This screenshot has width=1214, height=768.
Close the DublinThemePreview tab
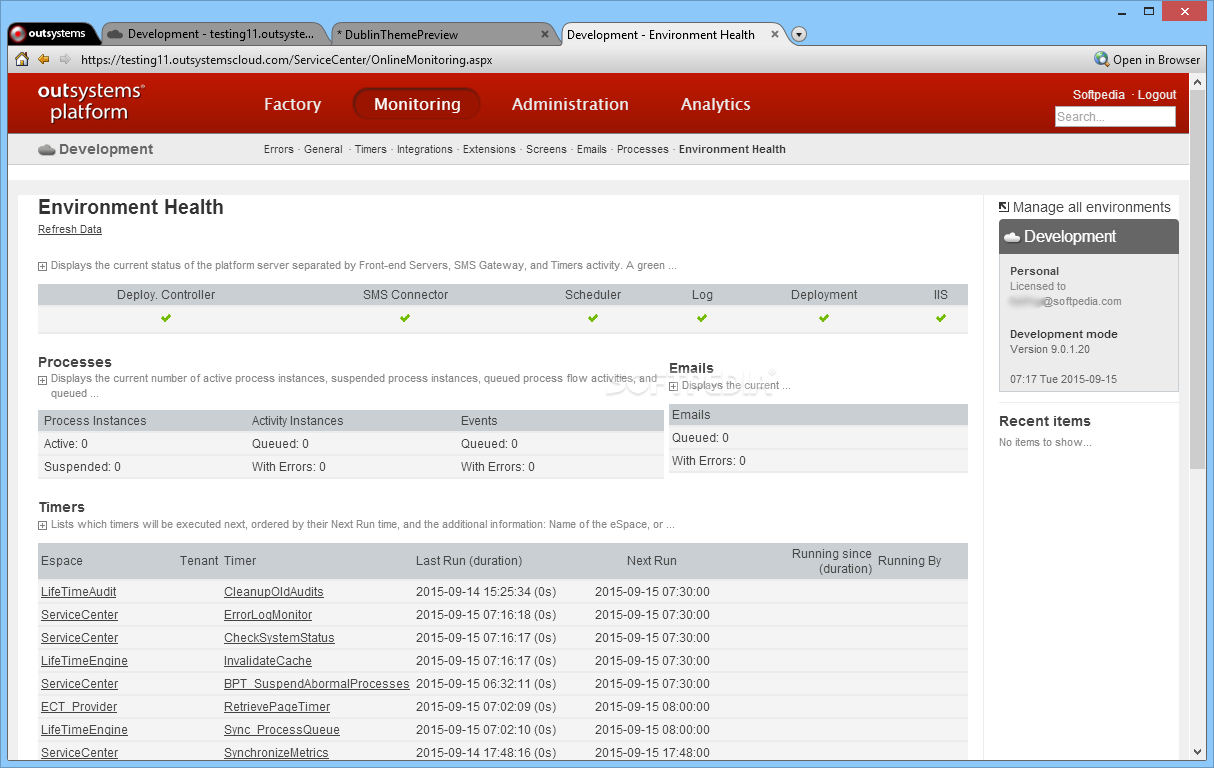545,34
